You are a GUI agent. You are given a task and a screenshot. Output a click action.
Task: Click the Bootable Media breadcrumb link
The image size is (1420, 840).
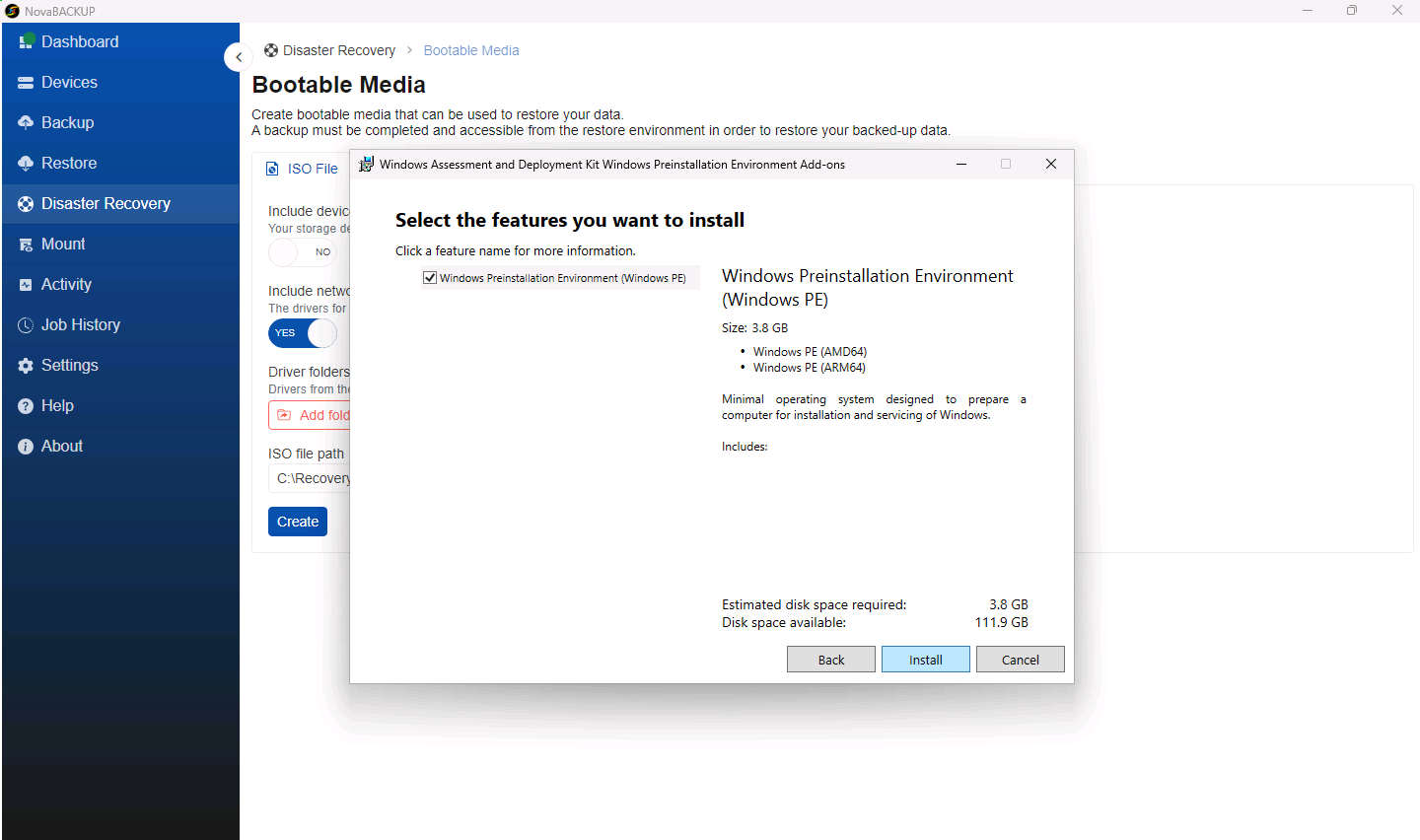click(x=471, y=50)
